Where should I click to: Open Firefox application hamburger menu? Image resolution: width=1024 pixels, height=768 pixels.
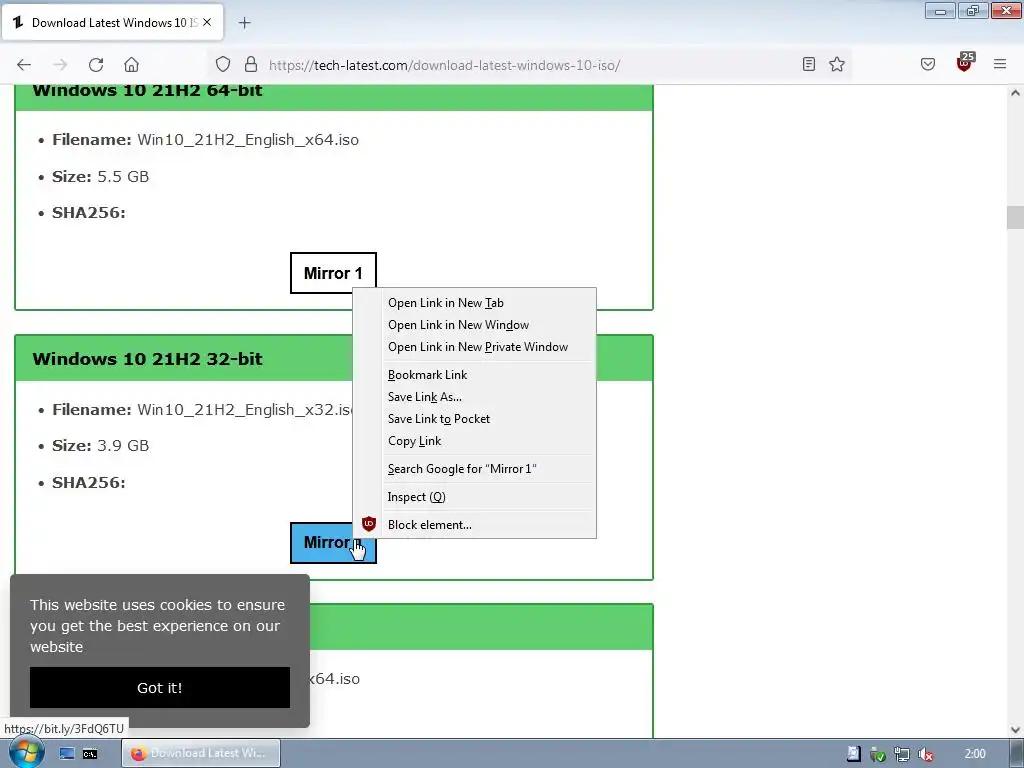tap(1000, 64)
